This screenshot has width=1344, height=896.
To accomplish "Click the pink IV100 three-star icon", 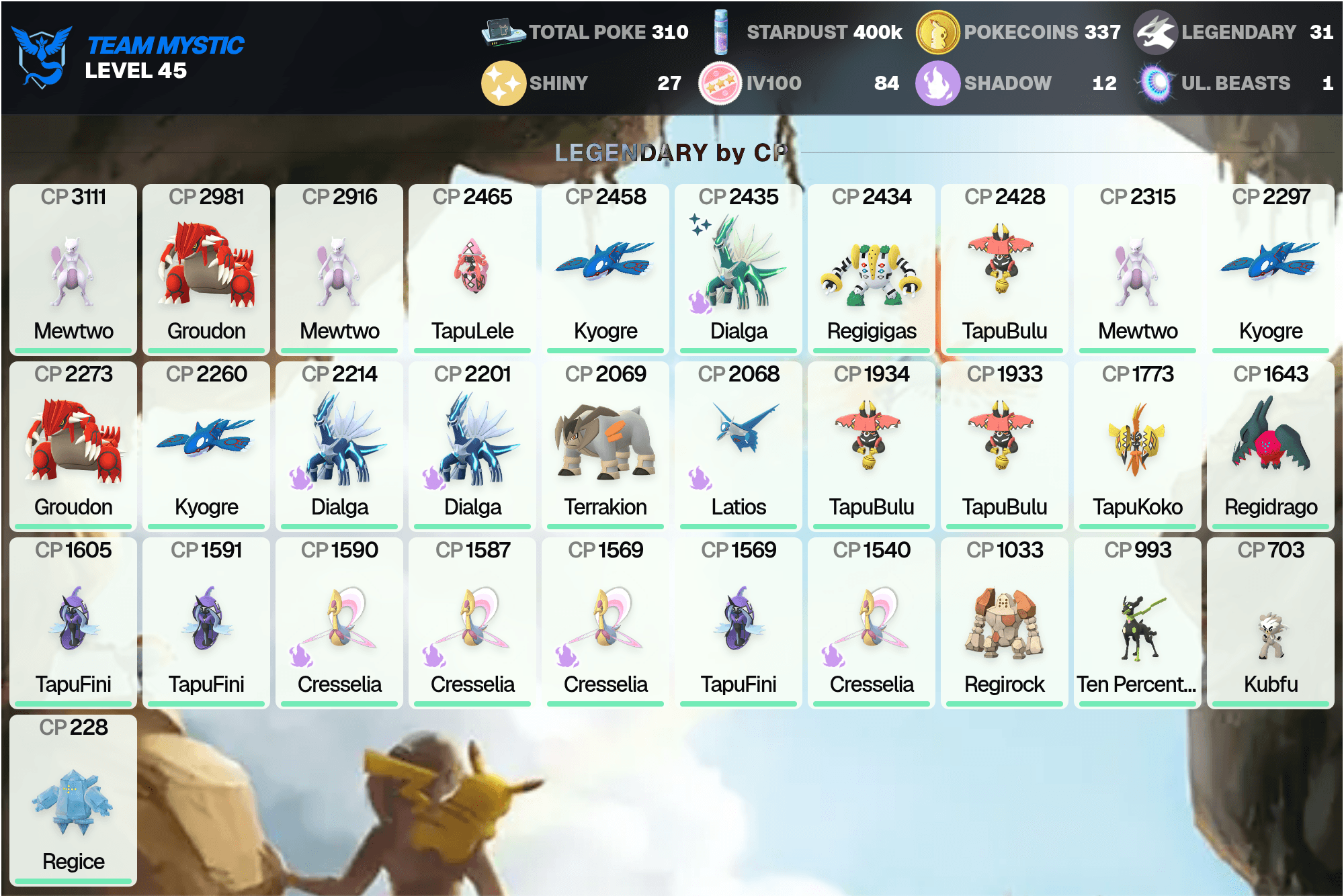I will 720,83.
